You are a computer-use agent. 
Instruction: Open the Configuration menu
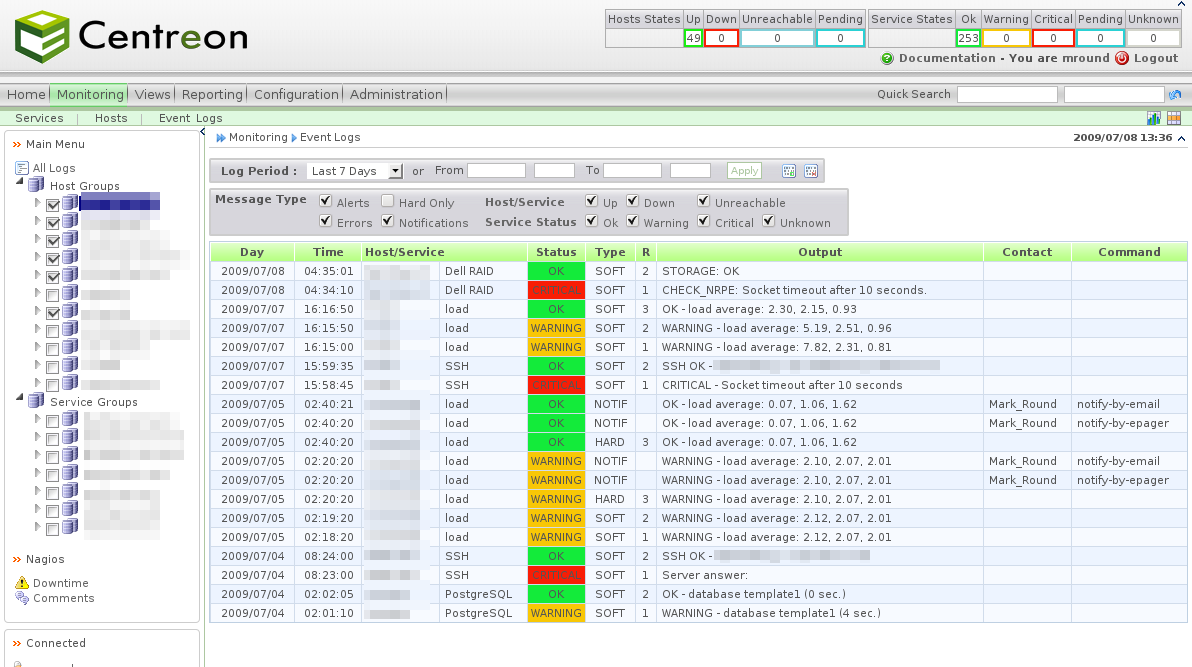(x=296, y=95)
